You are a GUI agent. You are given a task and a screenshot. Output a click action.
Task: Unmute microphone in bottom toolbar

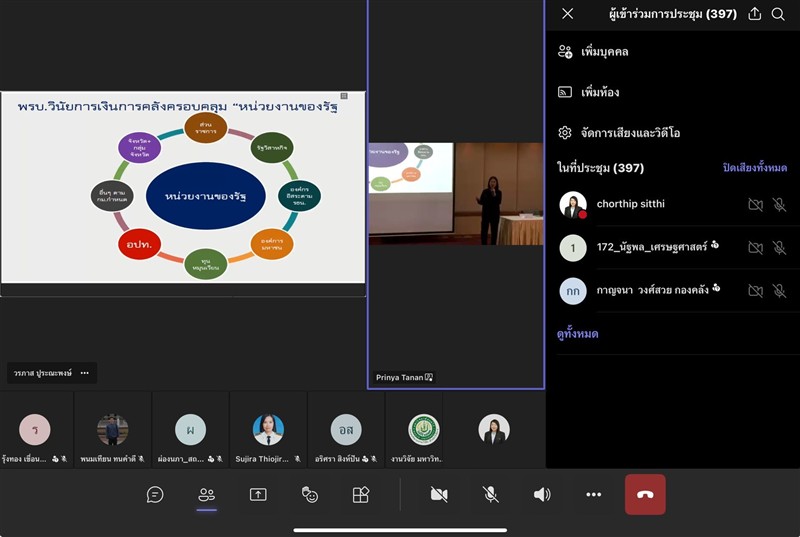(490, 494)
